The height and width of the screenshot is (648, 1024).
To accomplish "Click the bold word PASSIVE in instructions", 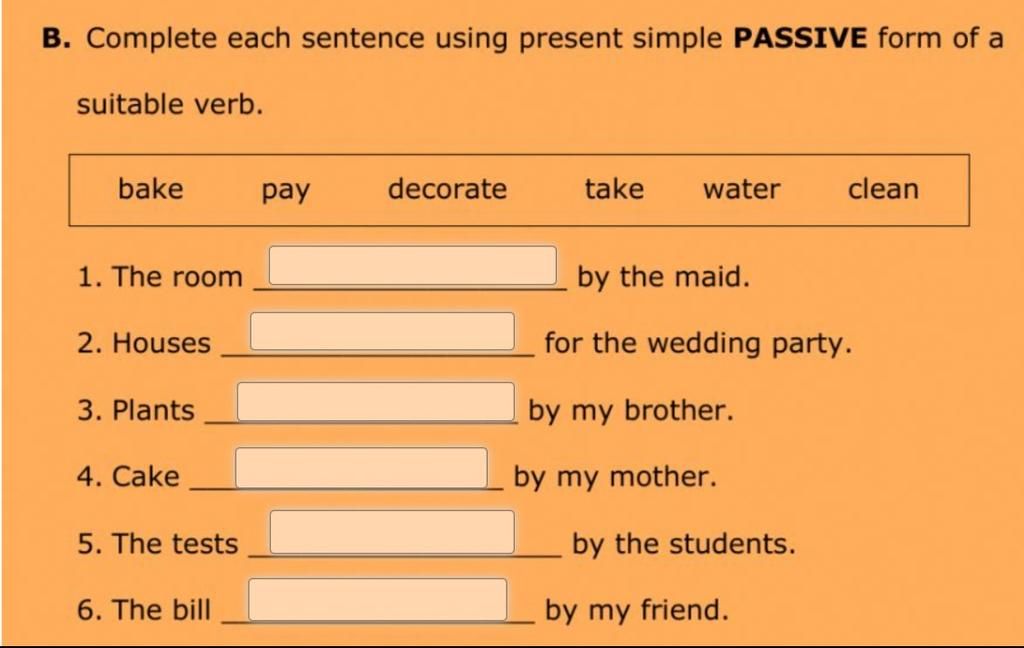I will [x=801, y=38].
